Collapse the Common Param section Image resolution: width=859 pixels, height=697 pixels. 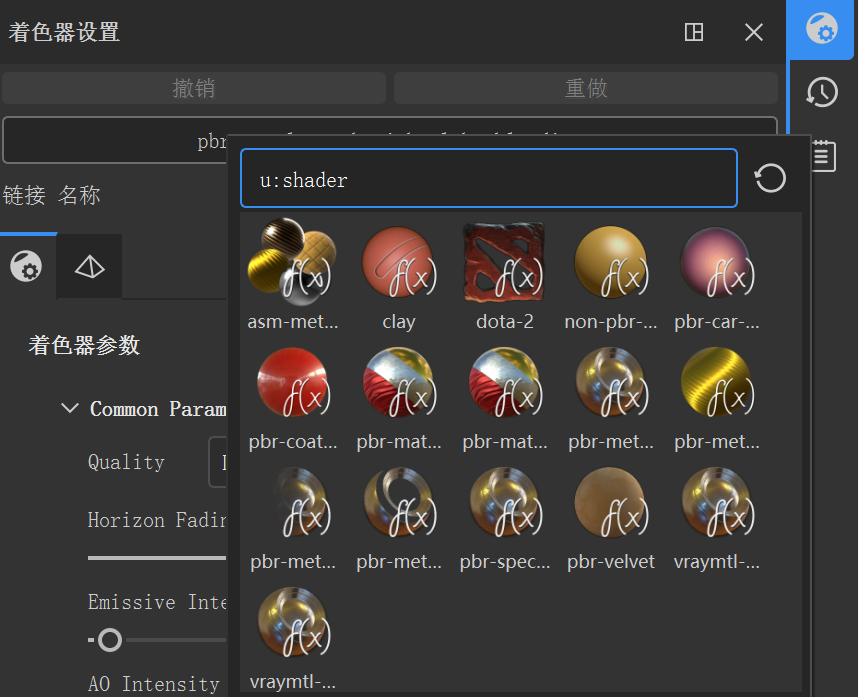tap(69, 408)
